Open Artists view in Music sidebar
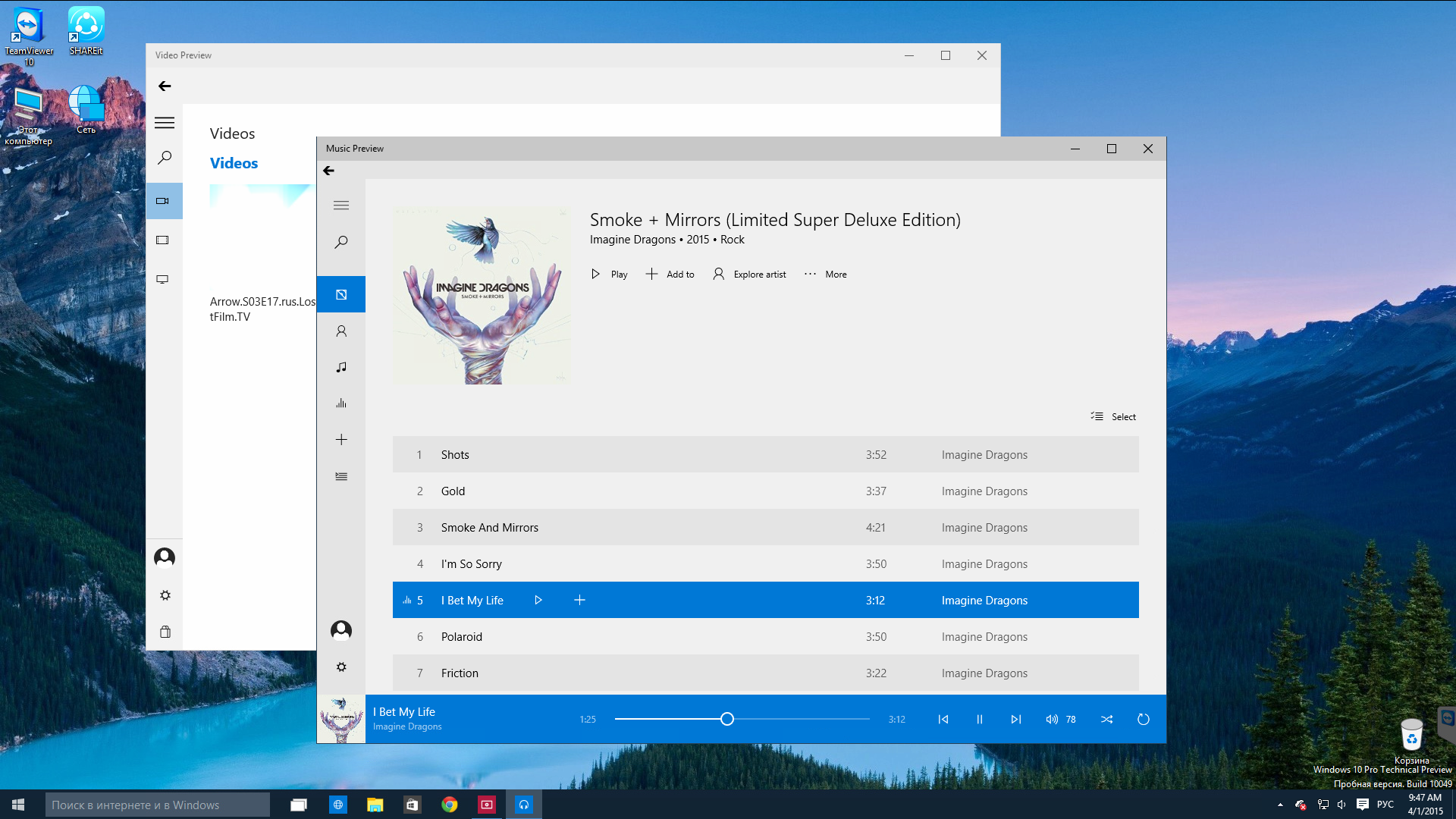This screenshot has width=1456, height=819. (x=341, y=331)
